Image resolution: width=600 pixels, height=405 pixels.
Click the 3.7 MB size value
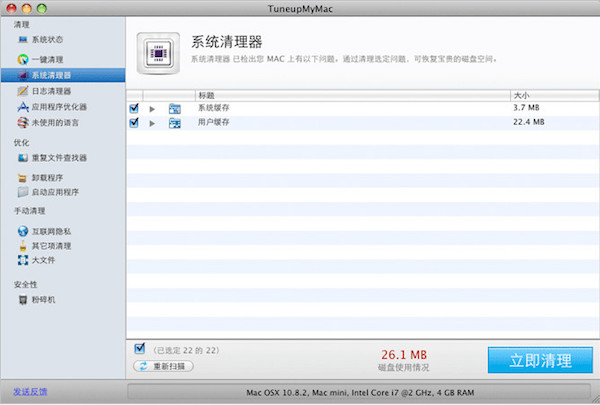click(526, 108)
